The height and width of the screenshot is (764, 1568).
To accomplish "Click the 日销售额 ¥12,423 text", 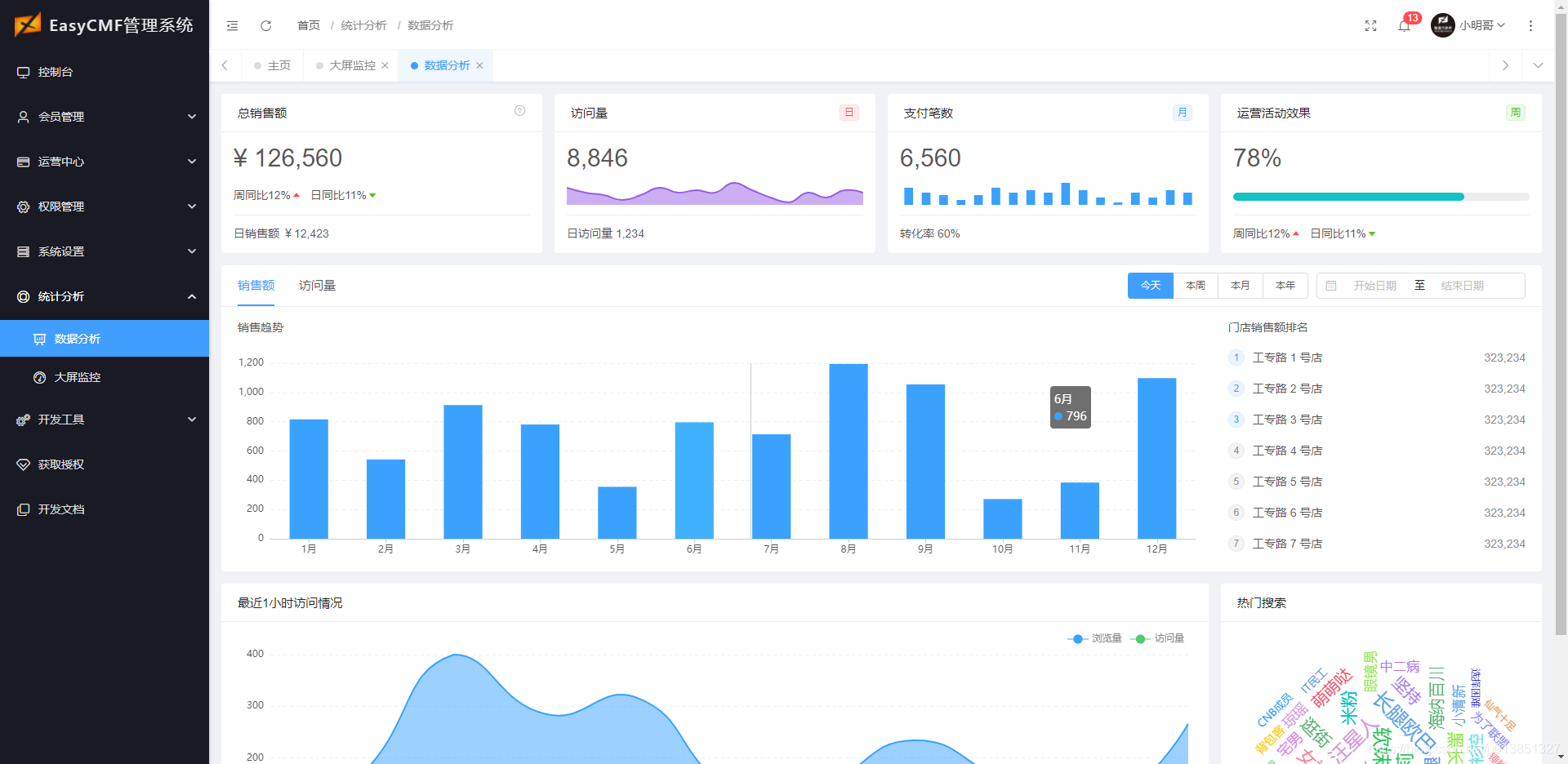I will point(282,233).
